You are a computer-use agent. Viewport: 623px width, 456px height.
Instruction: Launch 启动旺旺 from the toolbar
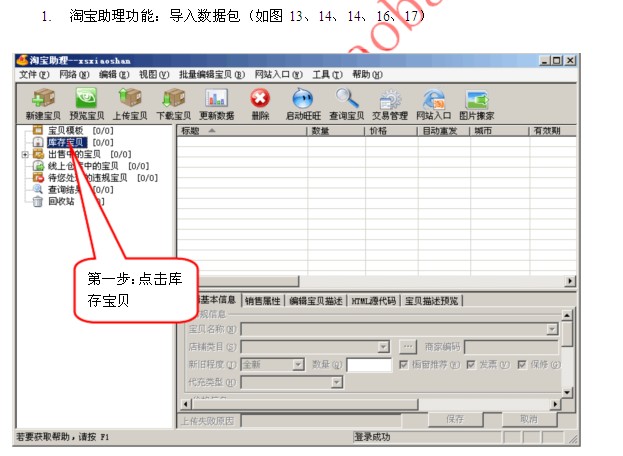304,99
